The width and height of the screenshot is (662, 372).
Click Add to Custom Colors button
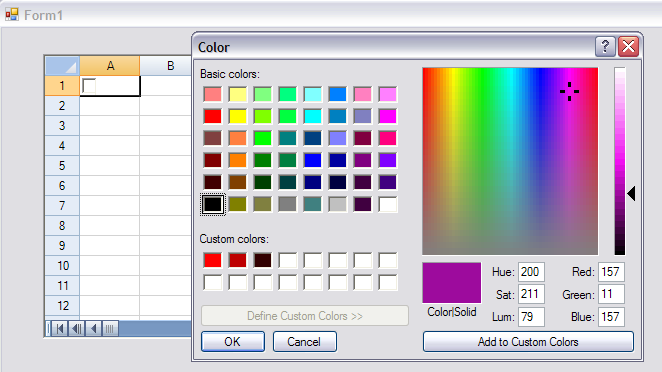(528, 341)
